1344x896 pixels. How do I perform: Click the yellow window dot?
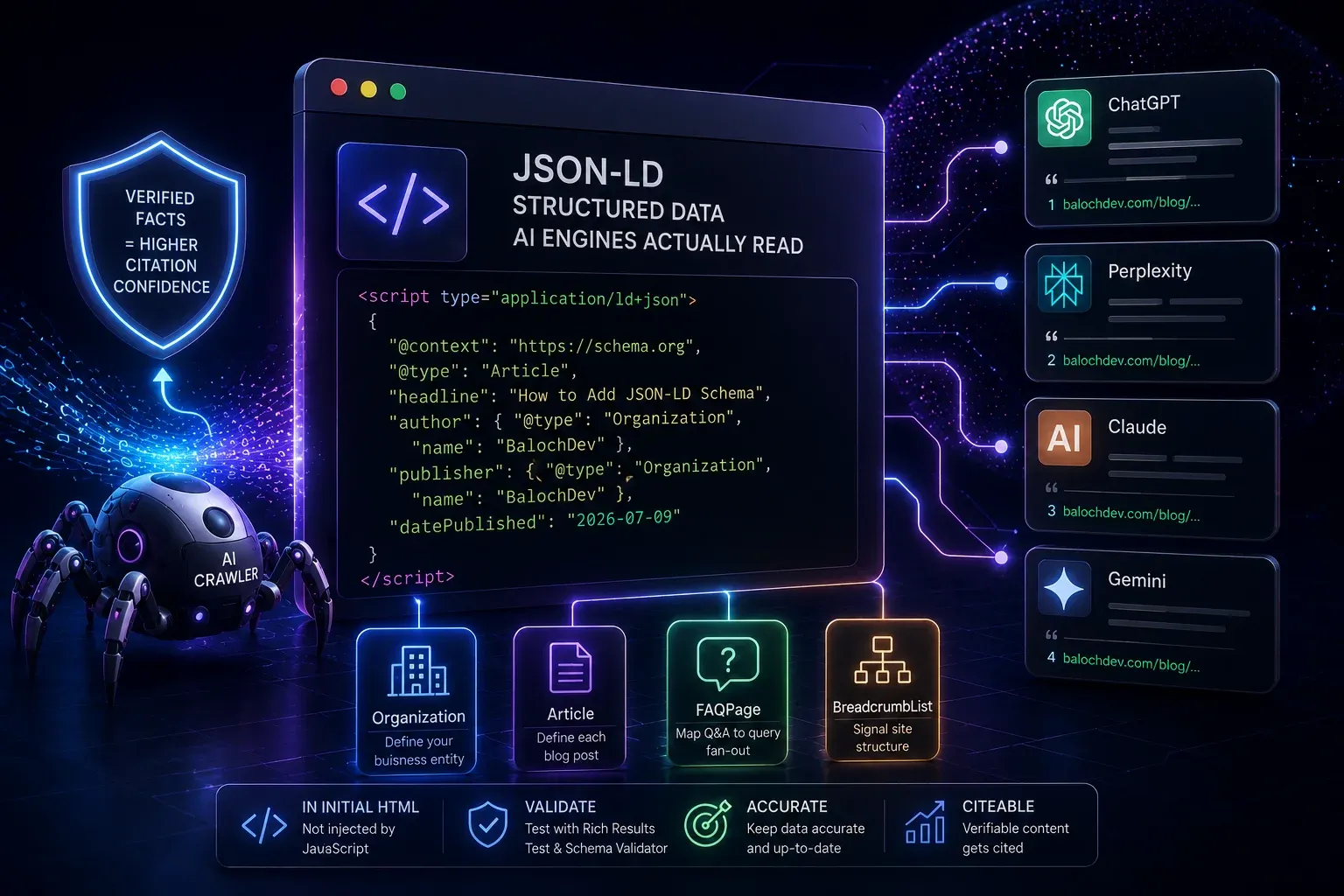tap(368, 89)
